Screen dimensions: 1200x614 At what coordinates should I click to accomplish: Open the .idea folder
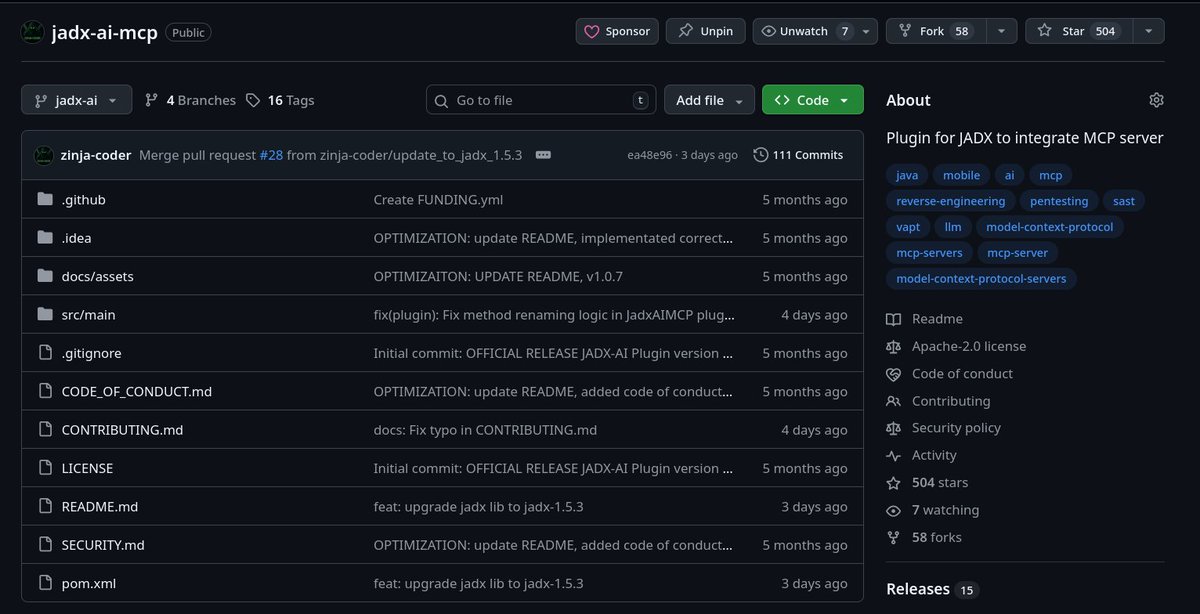pyautogui.click(x=76, y=238)
